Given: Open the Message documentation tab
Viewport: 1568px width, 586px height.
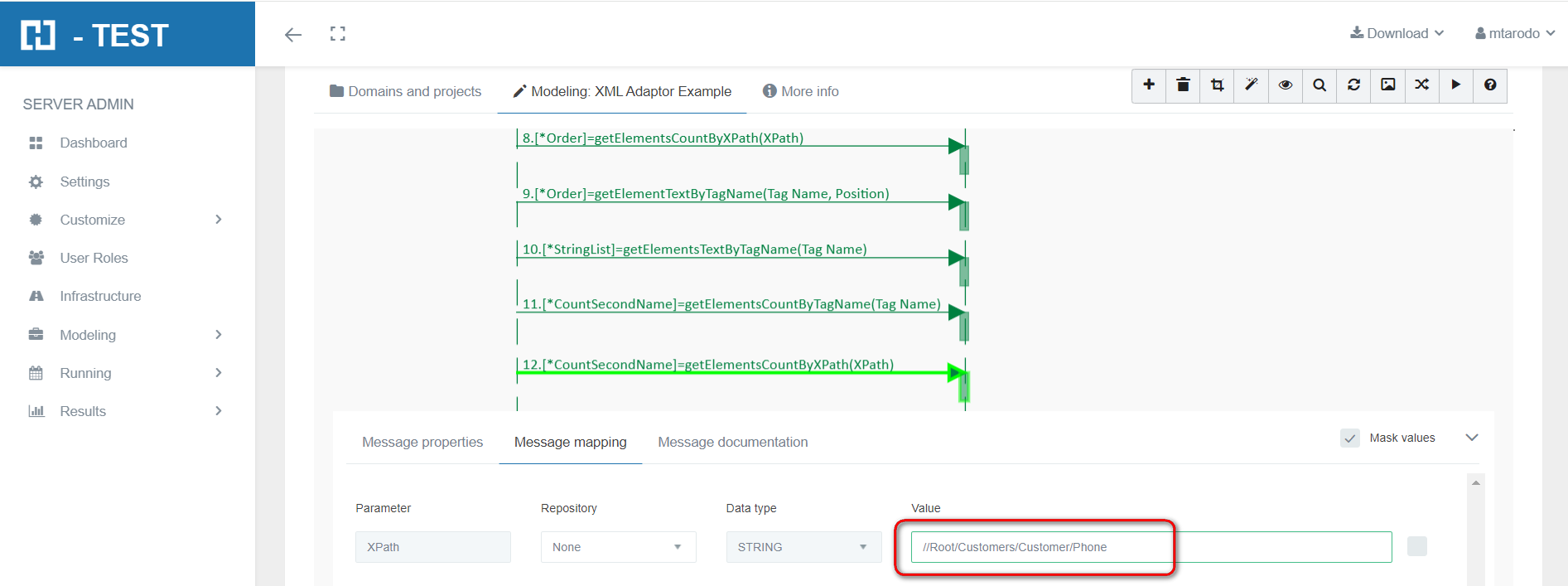Looking at the screenshot, I should [732, 443].
